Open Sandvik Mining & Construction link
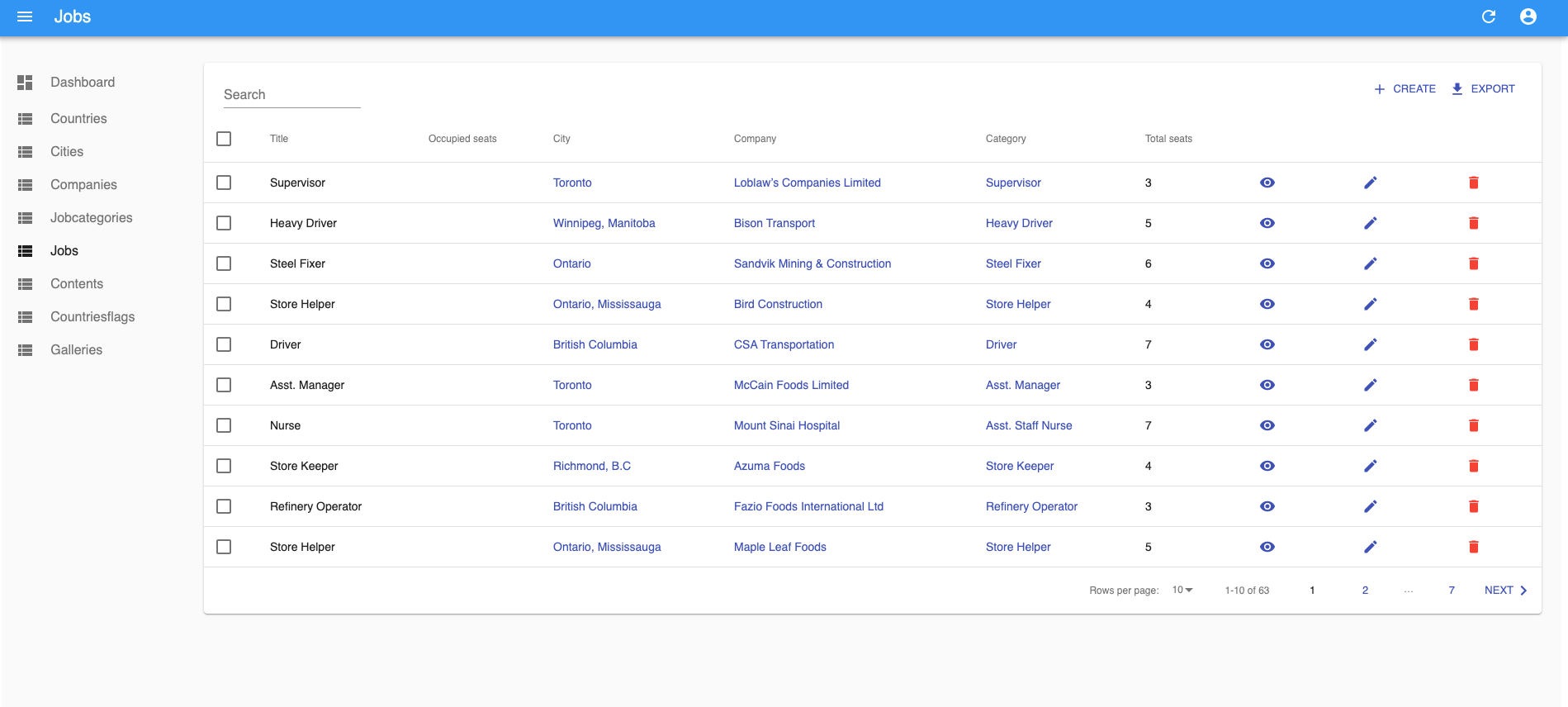Screen dimensions: 1568x707 pos(812,263)
